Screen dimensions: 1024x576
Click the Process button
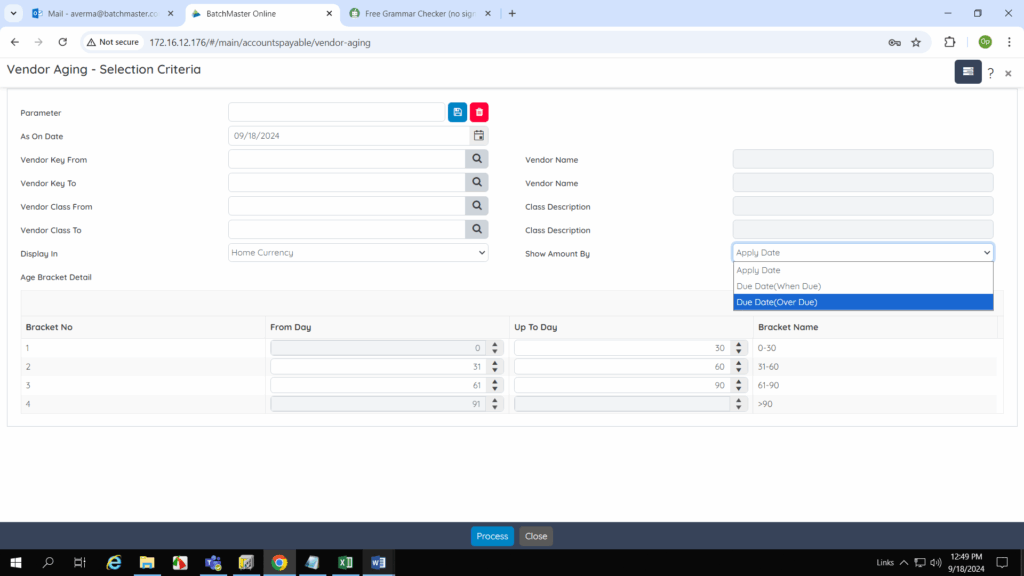(x=492, y=536)
